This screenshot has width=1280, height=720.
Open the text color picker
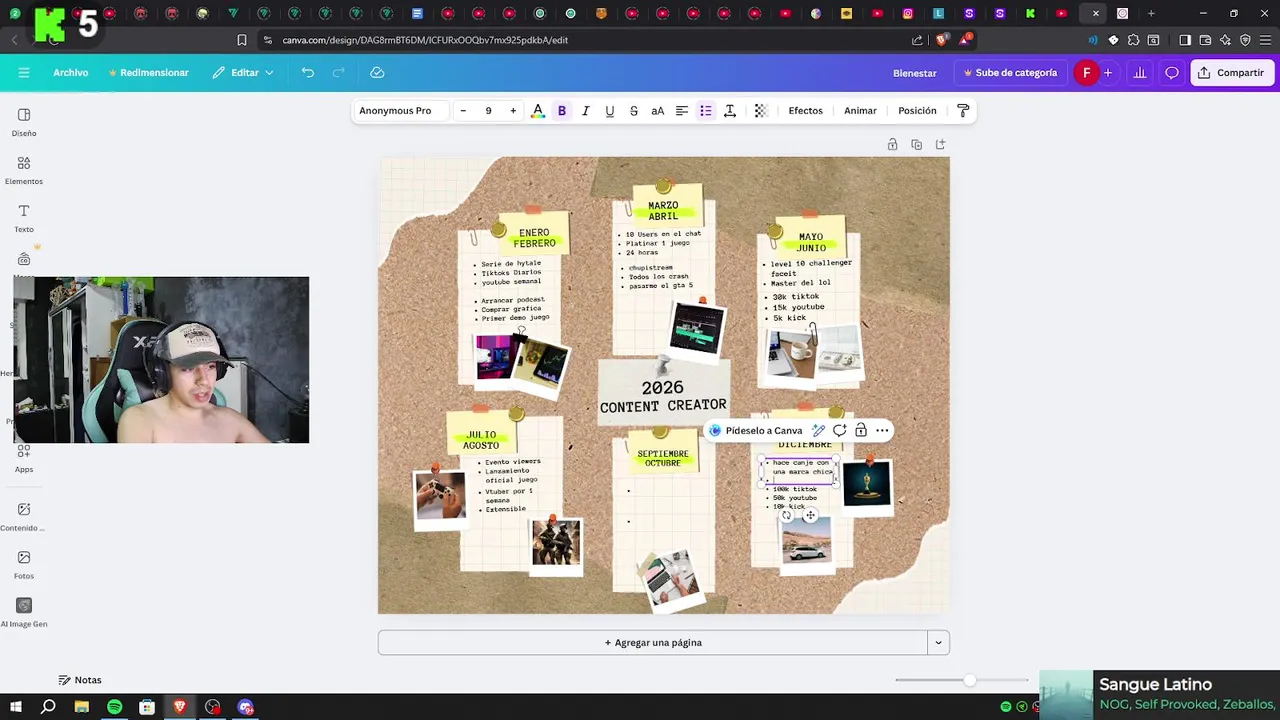[538, 111]
